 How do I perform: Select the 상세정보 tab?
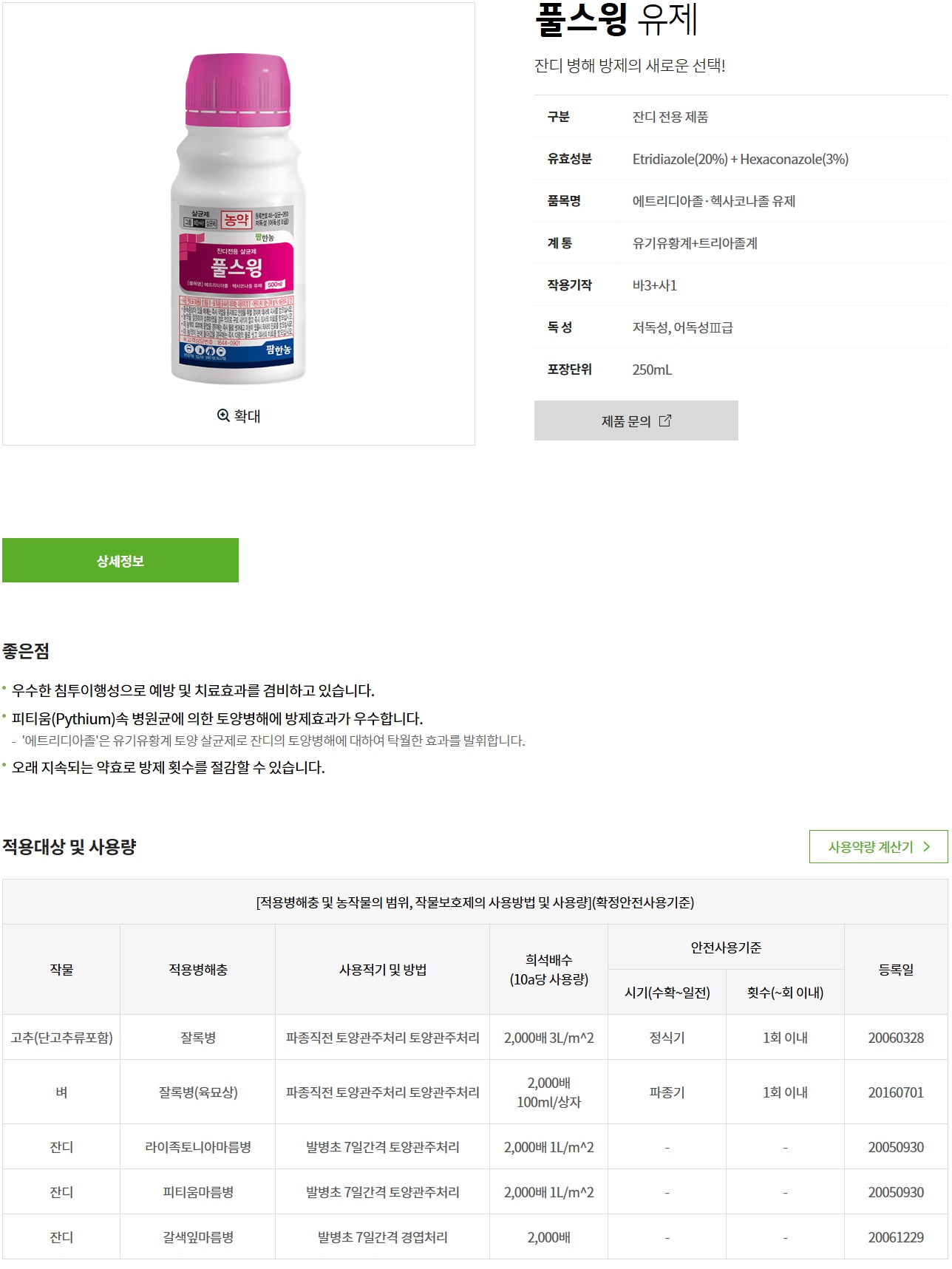click(120, 560)
